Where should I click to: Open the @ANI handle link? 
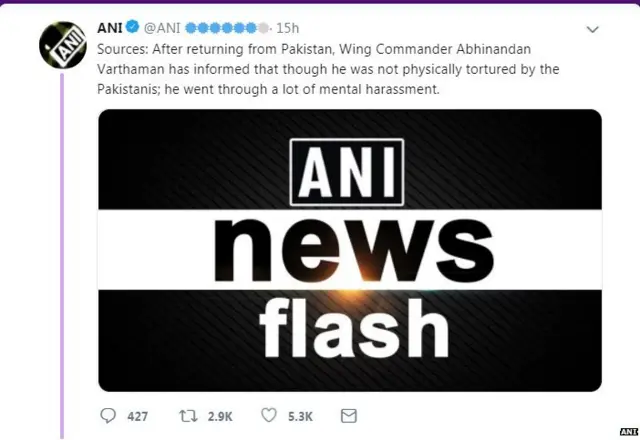pos(162,28)
